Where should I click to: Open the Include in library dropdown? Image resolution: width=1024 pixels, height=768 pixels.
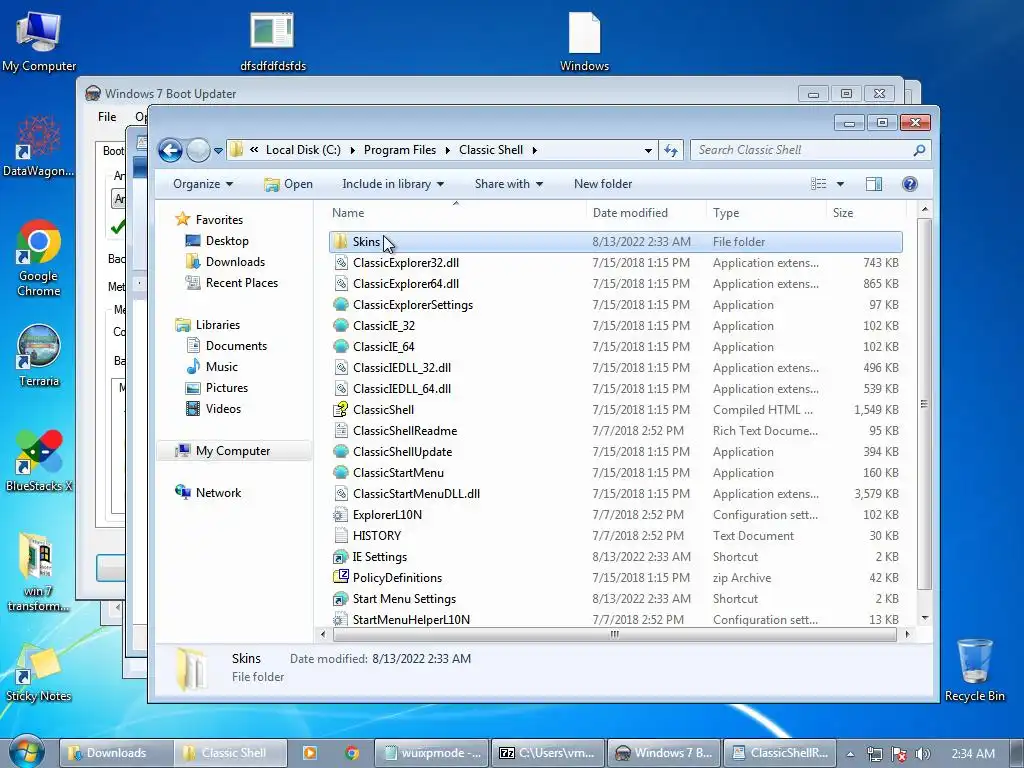pos(393,184)
